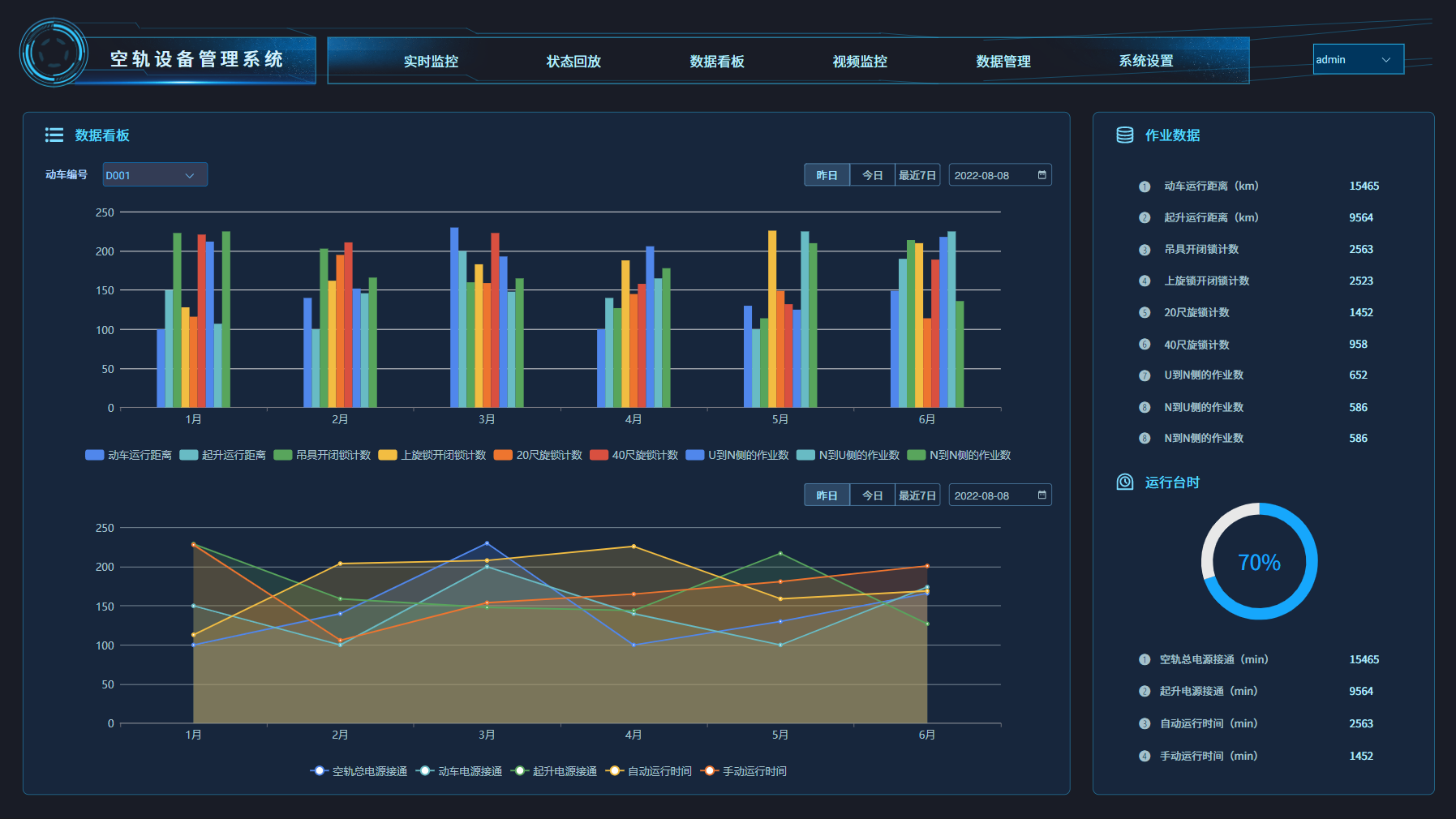The image size is (1456, 819).
Task: Click the line chart date input field
Action: pyautogui.click(x=991, y=495)
